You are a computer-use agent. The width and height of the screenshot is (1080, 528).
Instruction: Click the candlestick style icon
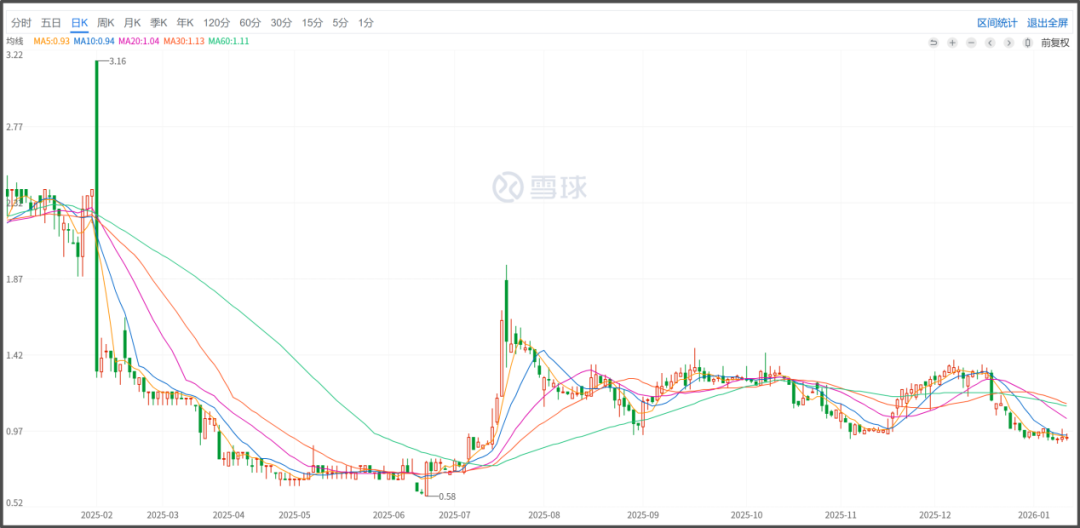coord(1027,42)
